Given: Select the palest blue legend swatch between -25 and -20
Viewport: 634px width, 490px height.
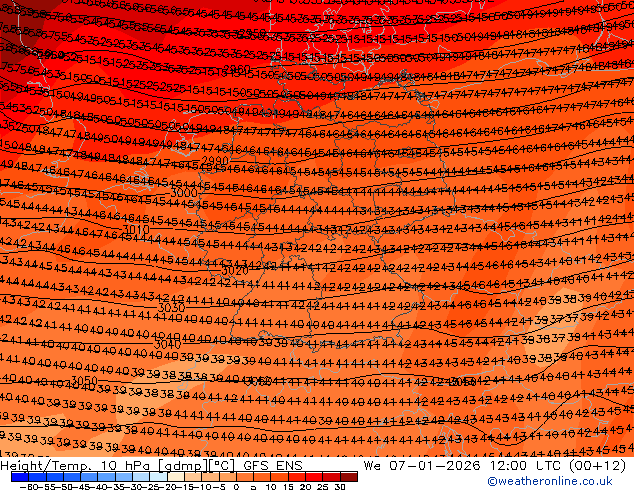Looking at the screenshot, I should [x=158, y=477].
